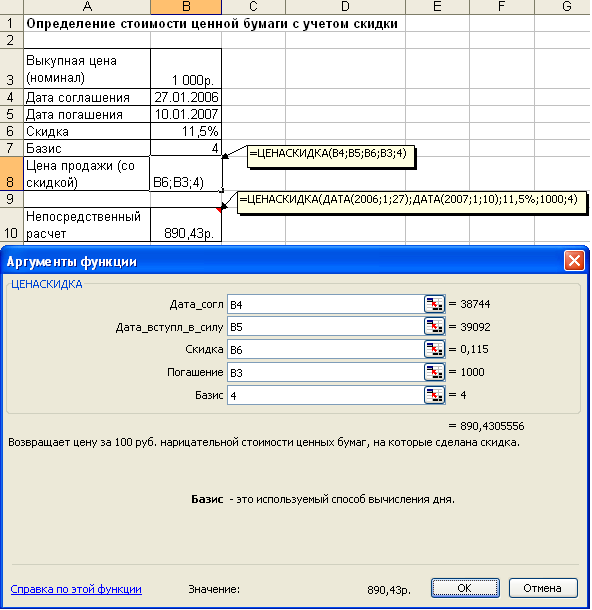The width and height of the screenshot is (592, 610).
Task: Click cell labeled 'Дата соглашения'
Action: [x=87, y=97]
